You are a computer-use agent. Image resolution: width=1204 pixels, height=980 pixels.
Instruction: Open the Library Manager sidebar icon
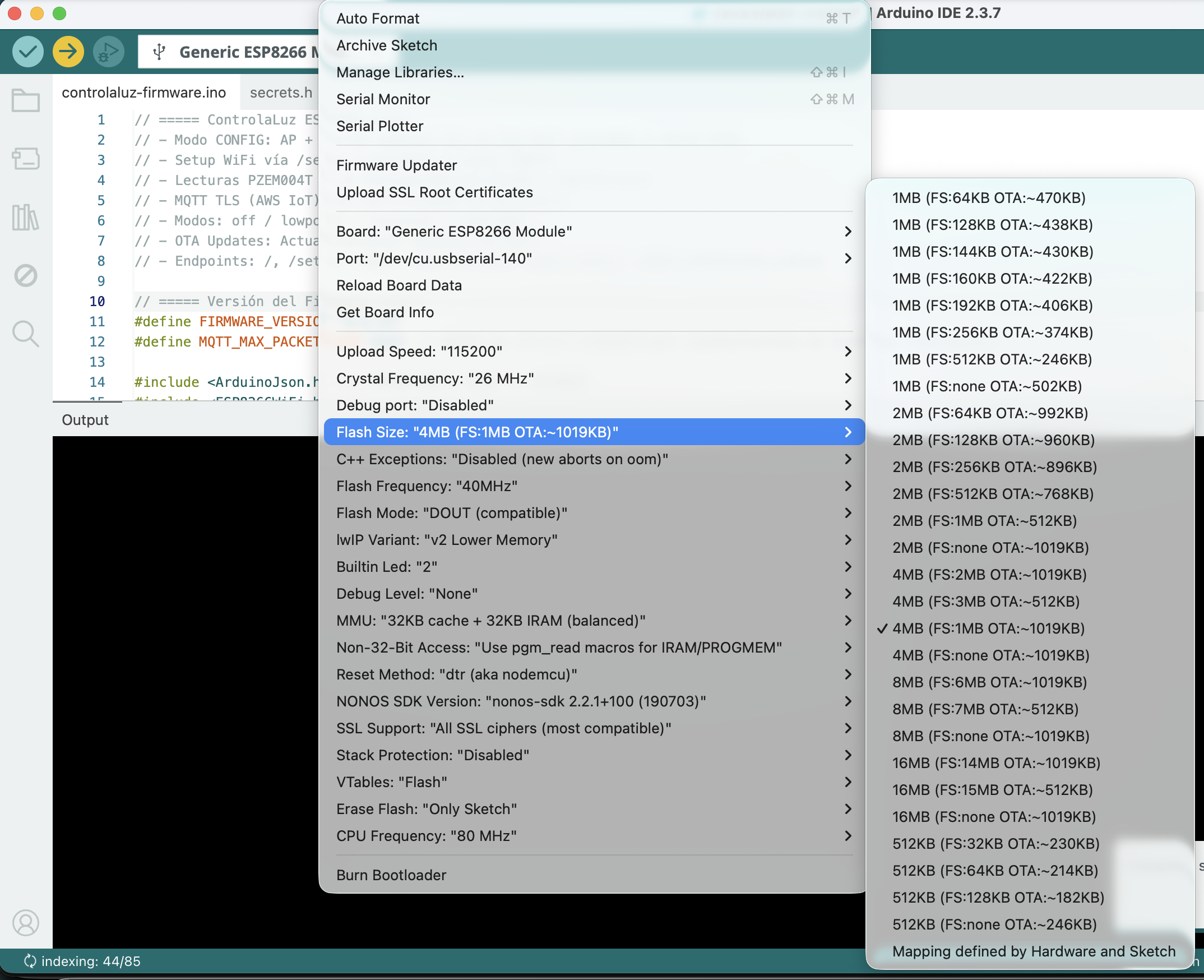[25, 218]
